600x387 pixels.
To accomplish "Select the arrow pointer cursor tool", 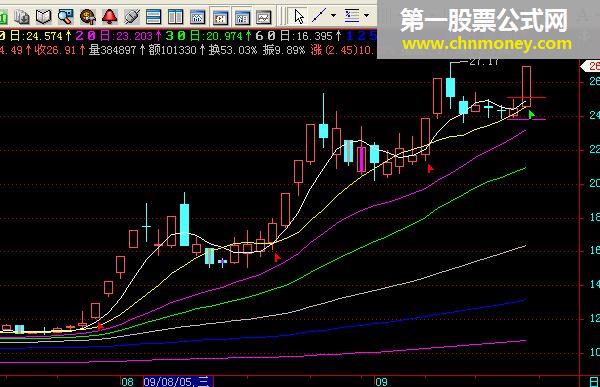I will pyautogui.click(x=299, y=16).
